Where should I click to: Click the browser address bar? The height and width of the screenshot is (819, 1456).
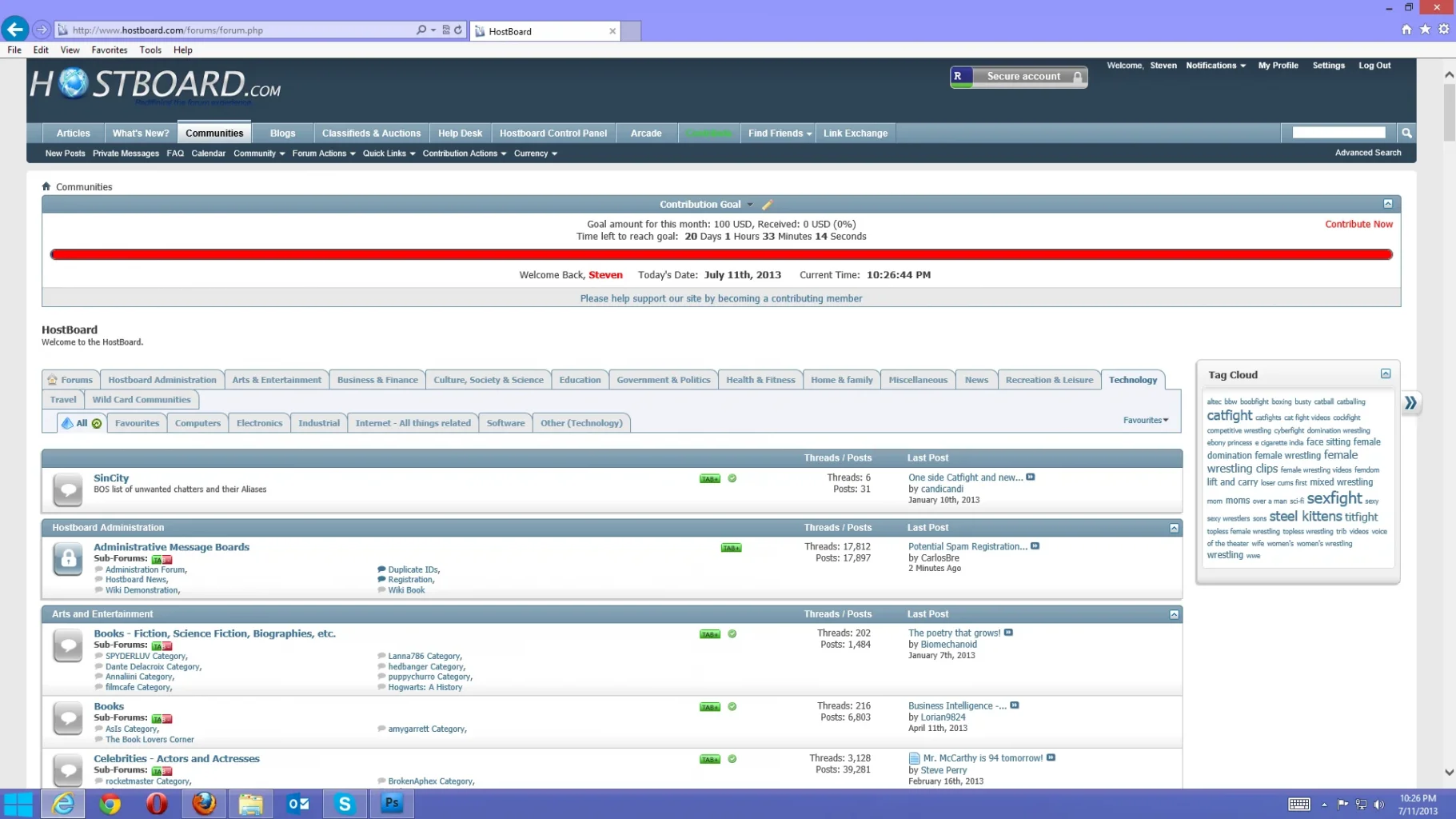(240, 30)
